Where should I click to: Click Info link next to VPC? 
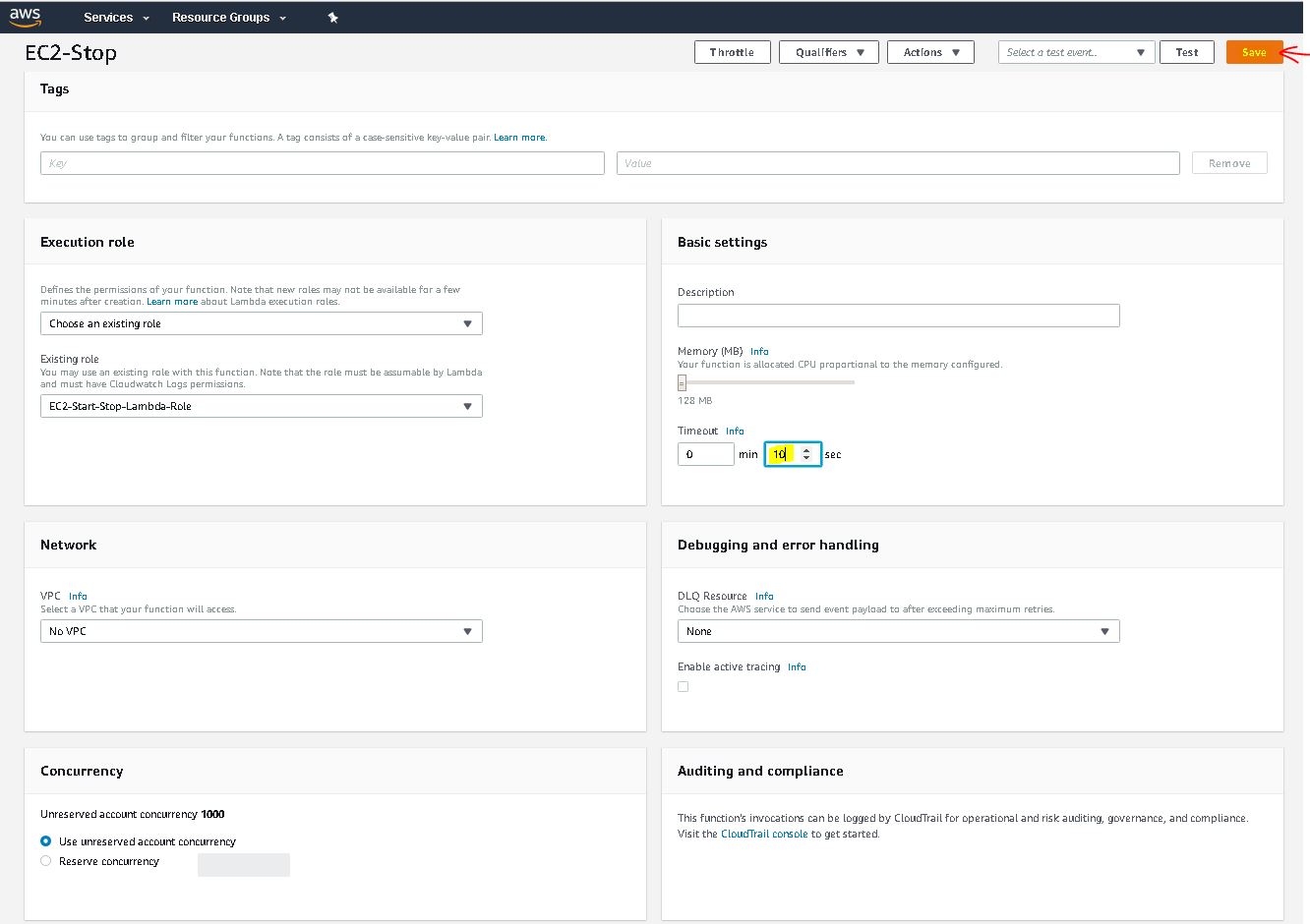point(78,596)
